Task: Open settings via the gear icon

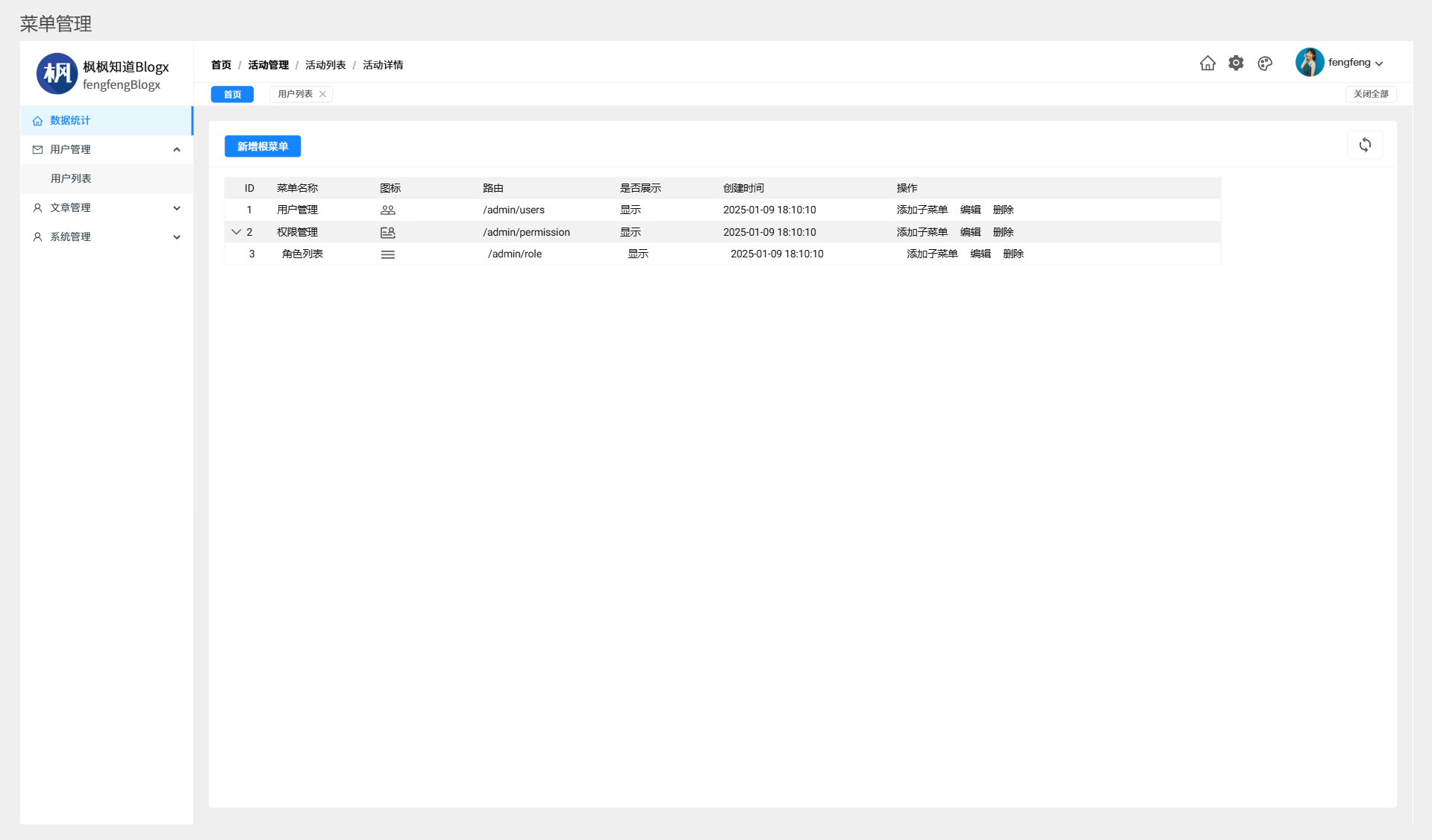Action: point(1236,63)
